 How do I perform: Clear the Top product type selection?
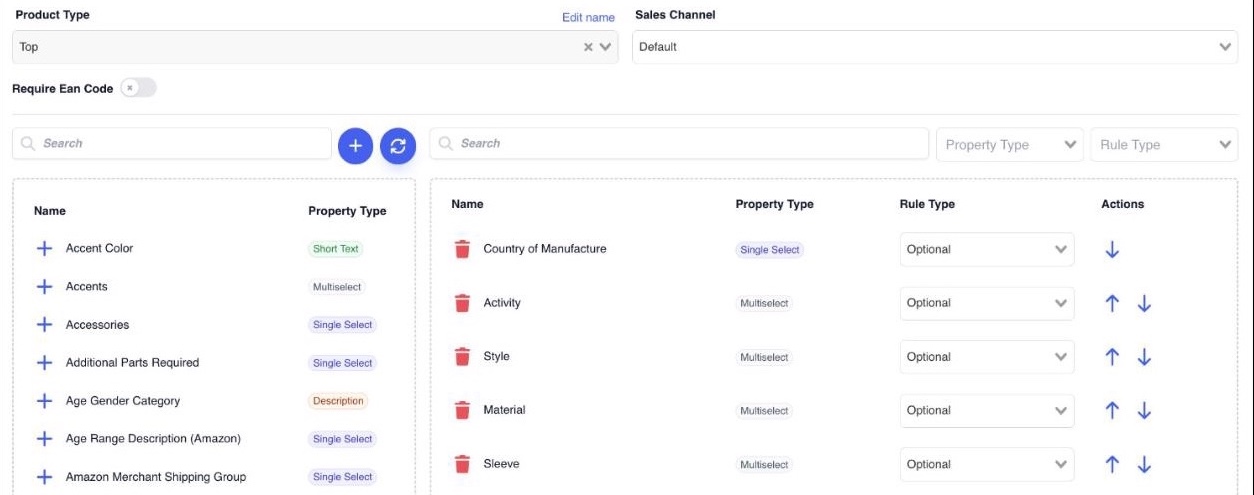point(589,47)
